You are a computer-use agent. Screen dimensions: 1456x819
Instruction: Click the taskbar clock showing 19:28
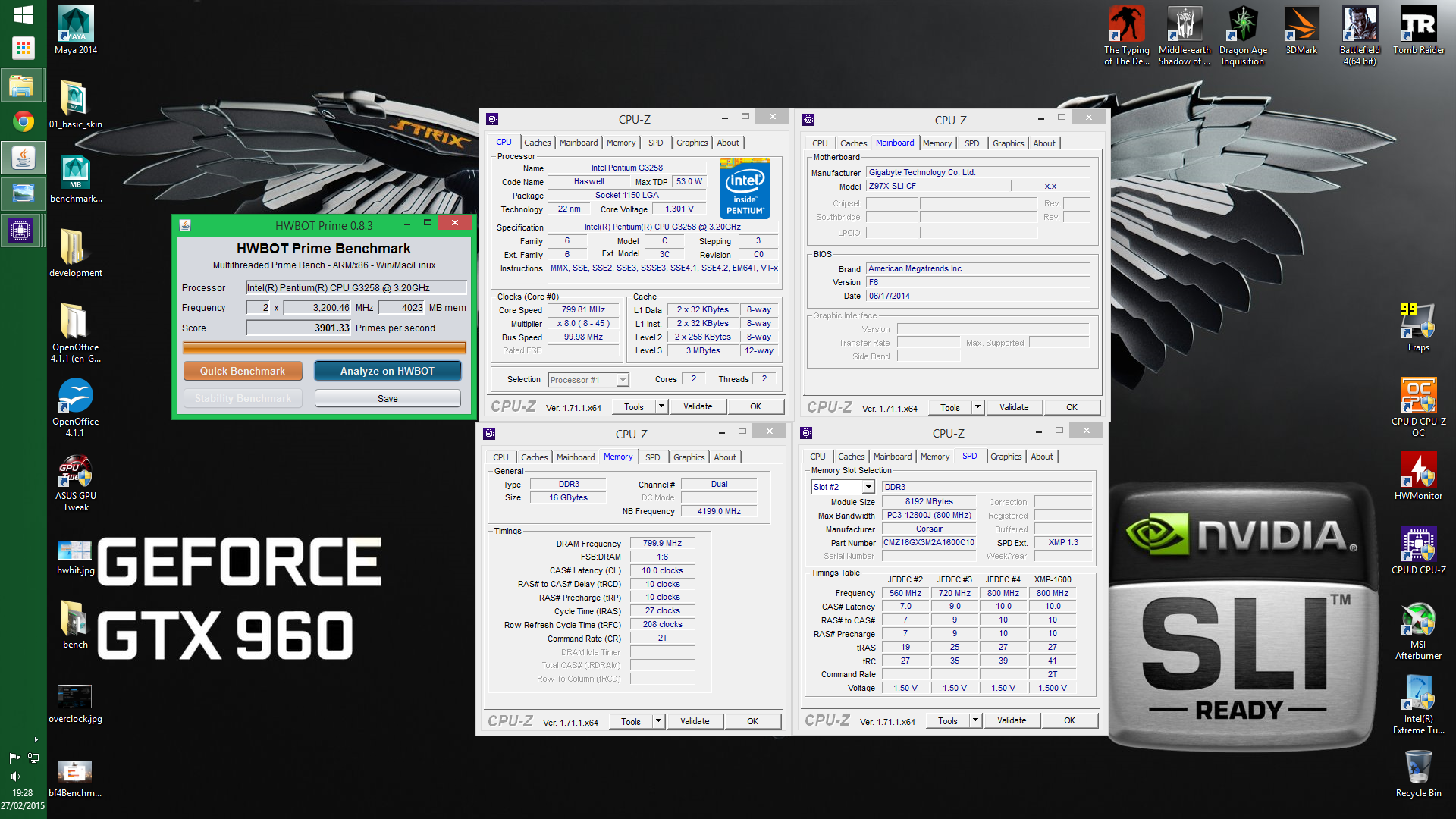(x=23, y=792)
